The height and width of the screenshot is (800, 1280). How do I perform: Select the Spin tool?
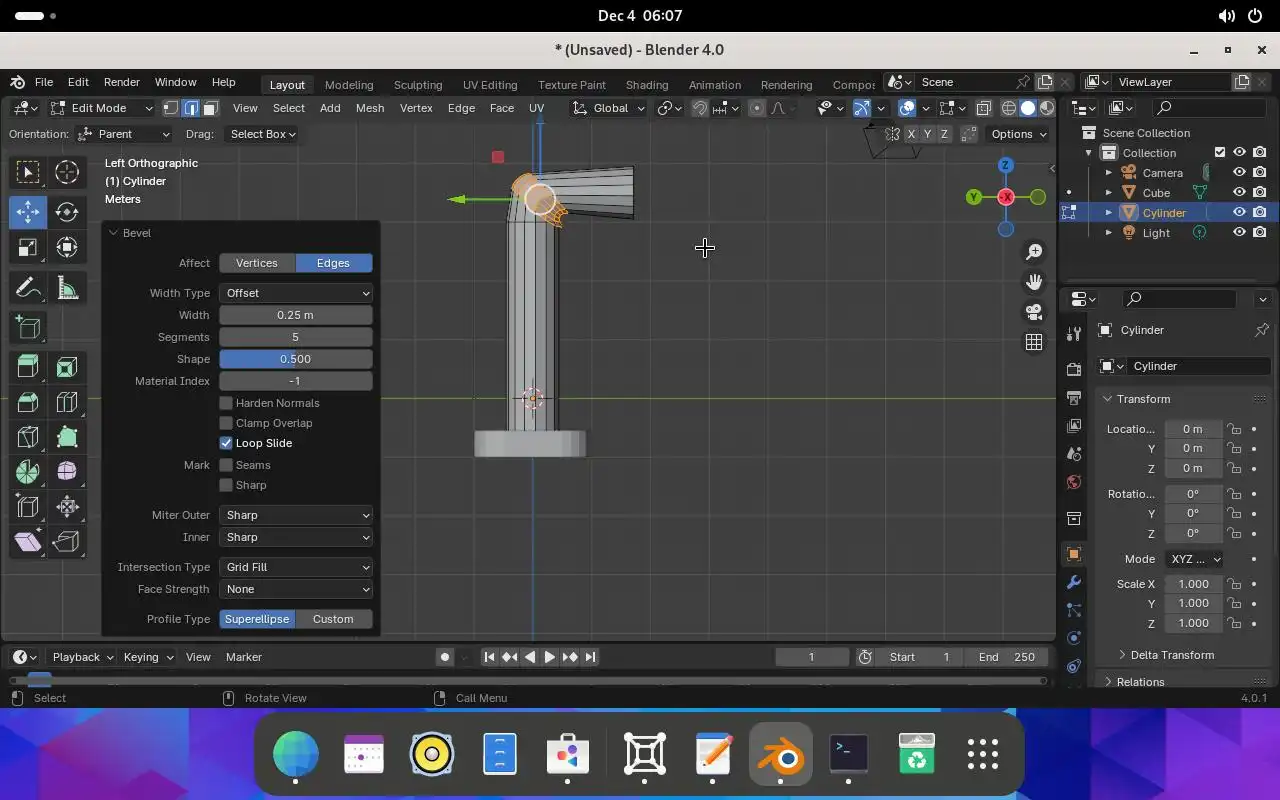point(28,471)
